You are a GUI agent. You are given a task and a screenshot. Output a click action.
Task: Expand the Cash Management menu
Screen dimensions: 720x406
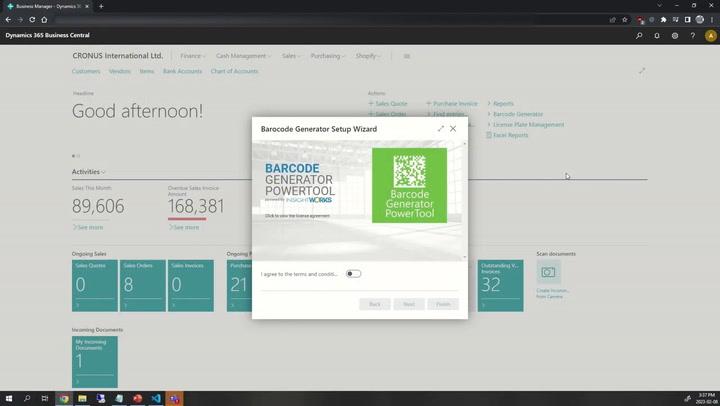pyautogui.click(x=243, y=56)
